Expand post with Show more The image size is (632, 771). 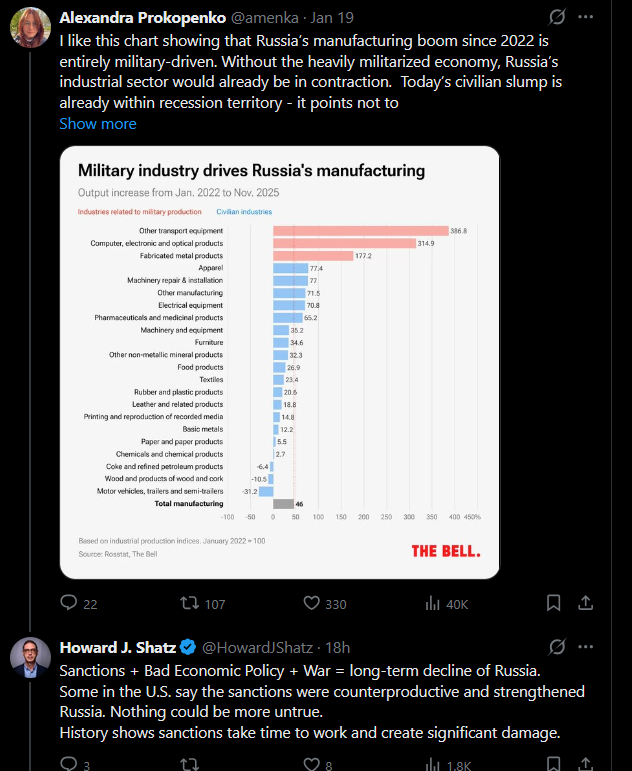point(98,124)
